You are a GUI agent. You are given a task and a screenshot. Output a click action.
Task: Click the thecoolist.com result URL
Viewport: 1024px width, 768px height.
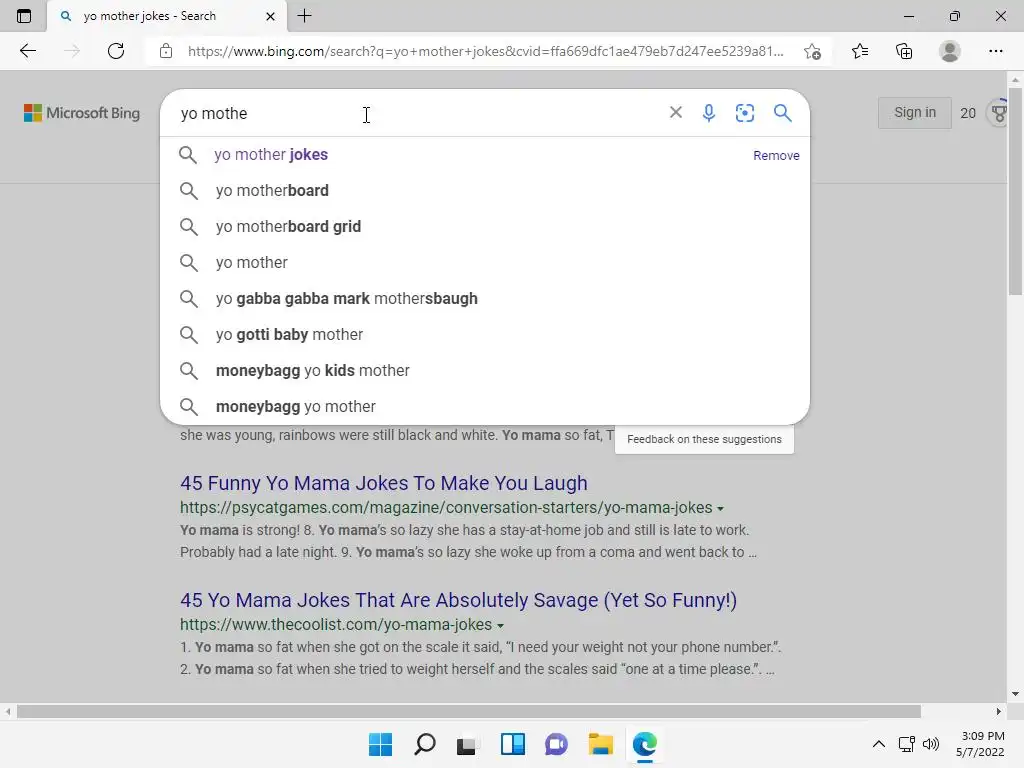click(336, 624)
